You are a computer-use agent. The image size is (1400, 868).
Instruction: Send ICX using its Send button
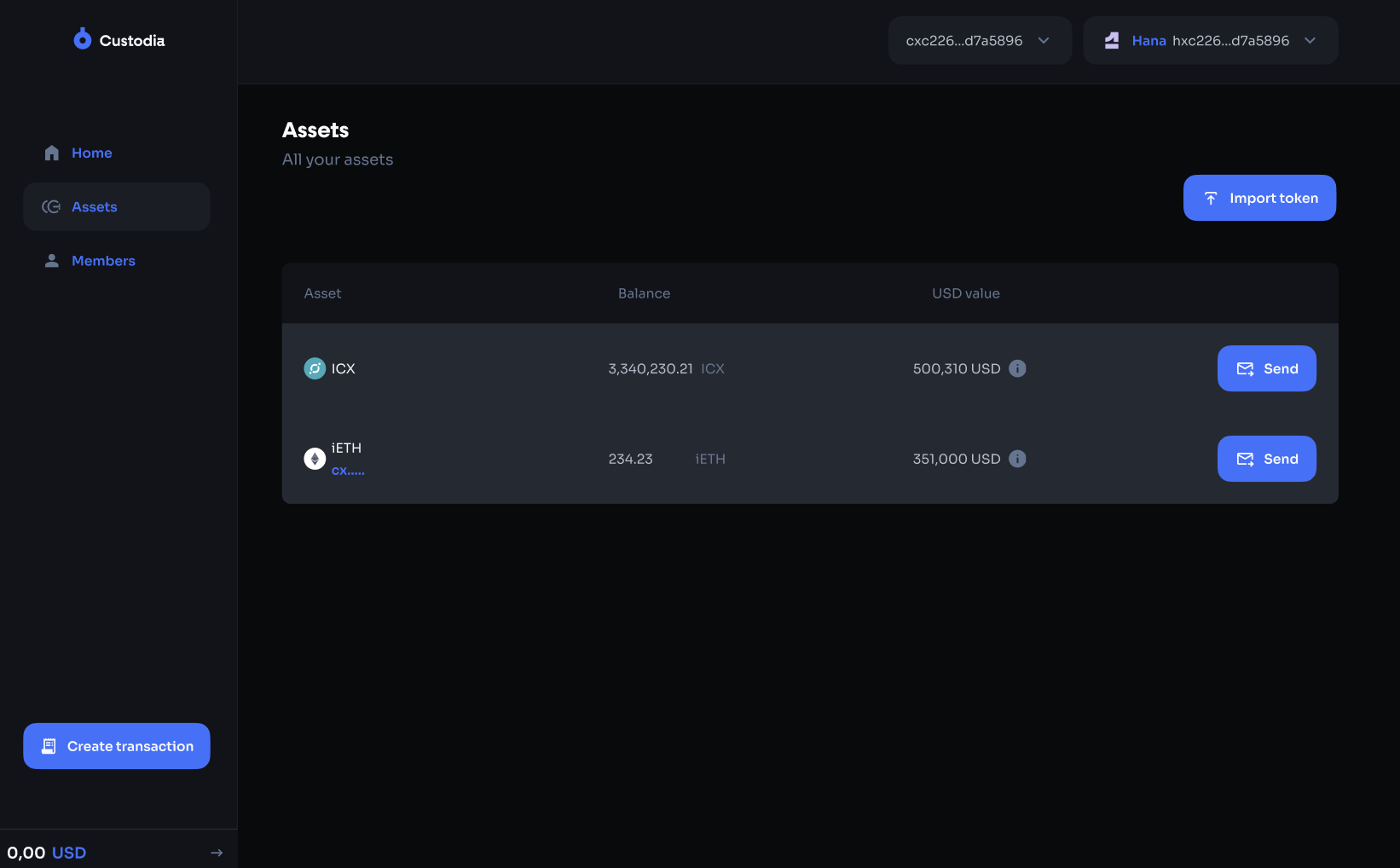(1266, 368)
